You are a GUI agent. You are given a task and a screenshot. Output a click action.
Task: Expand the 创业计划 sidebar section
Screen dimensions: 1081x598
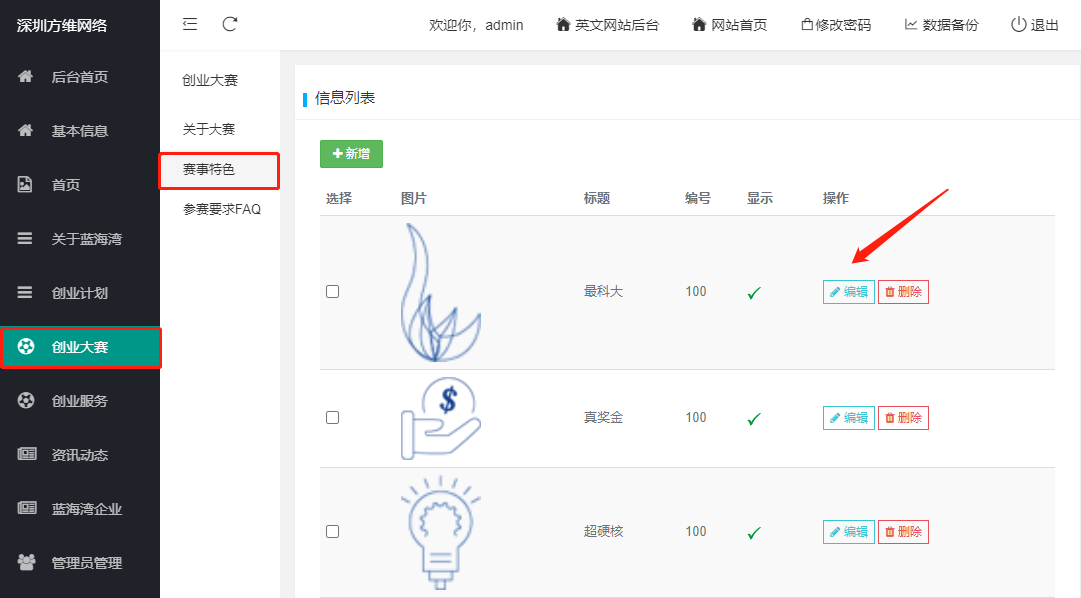pyautogui.click(x=80, y=293)
